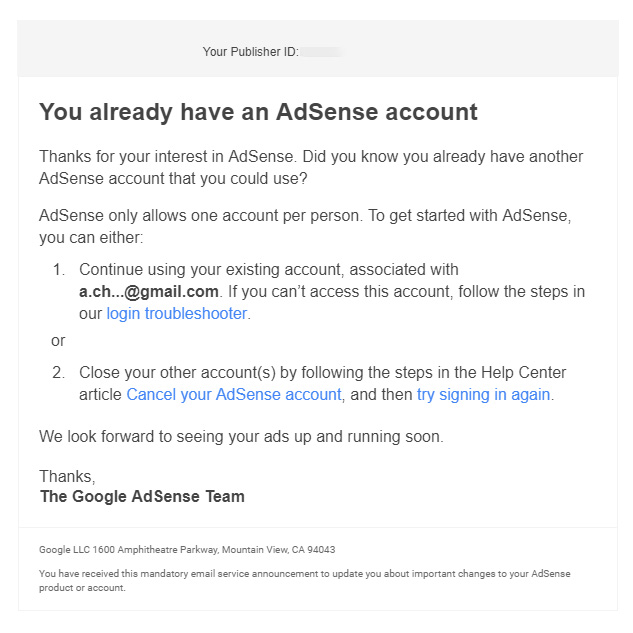Click the Google LLC Amphitheatre Parkway address
This screenshot has width=633, height=633.
(187, 550)
